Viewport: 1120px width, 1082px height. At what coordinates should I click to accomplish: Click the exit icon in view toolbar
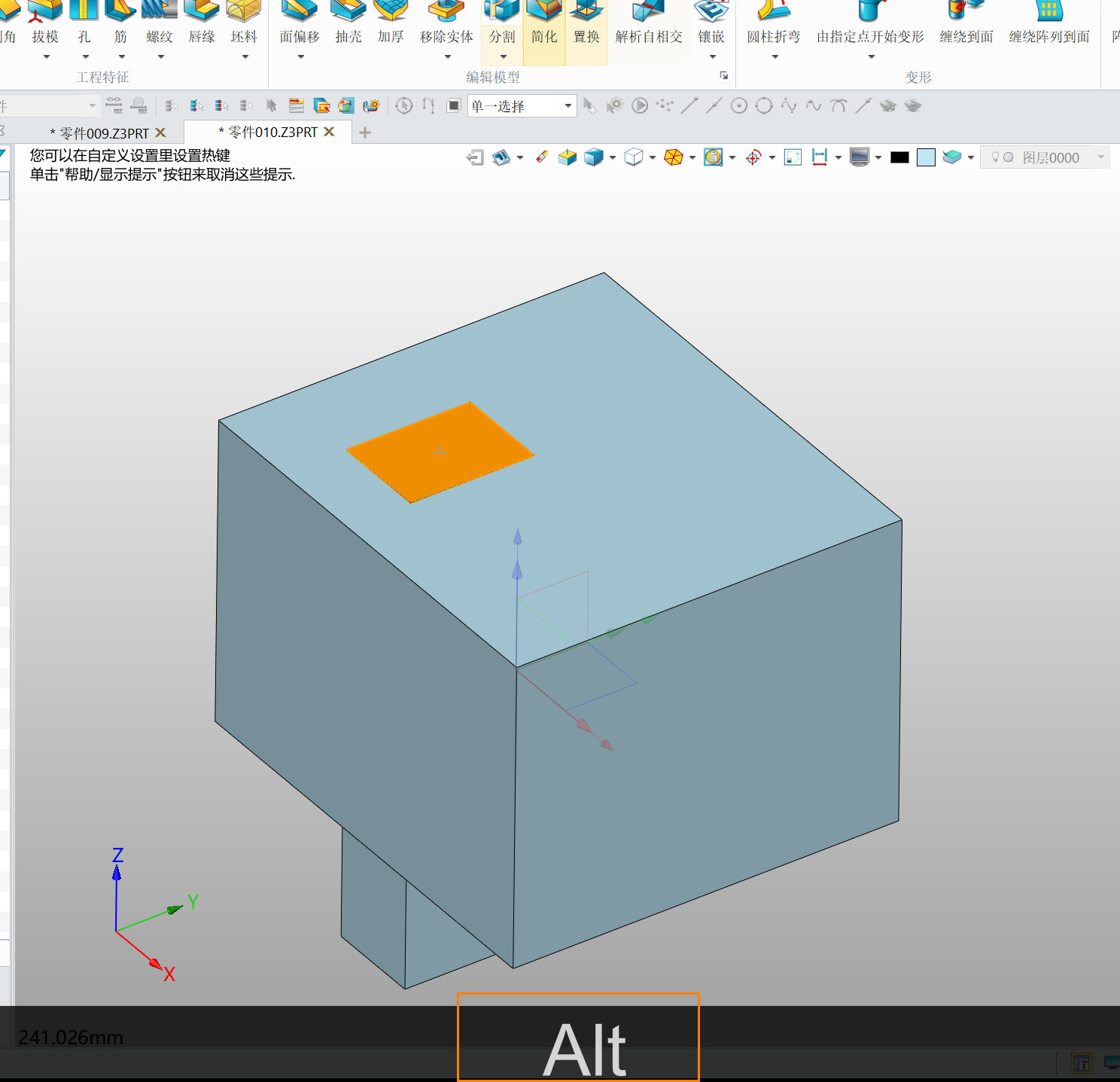[475, 157]
